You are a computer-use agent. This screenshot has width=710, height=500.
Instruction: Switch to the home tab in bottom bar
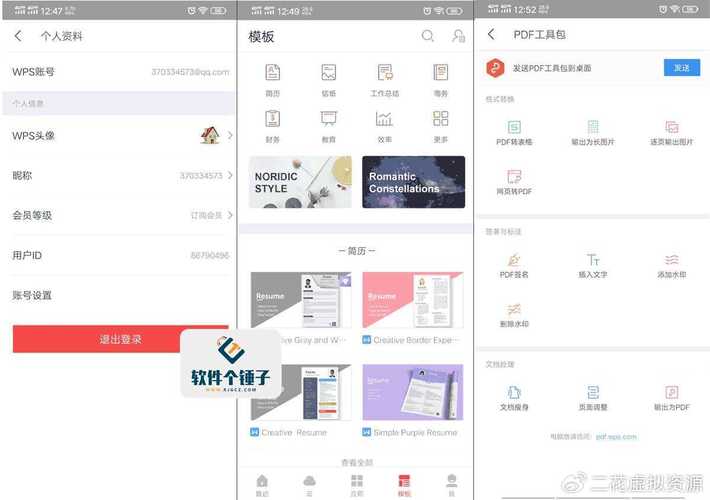(x=262, y=485)
